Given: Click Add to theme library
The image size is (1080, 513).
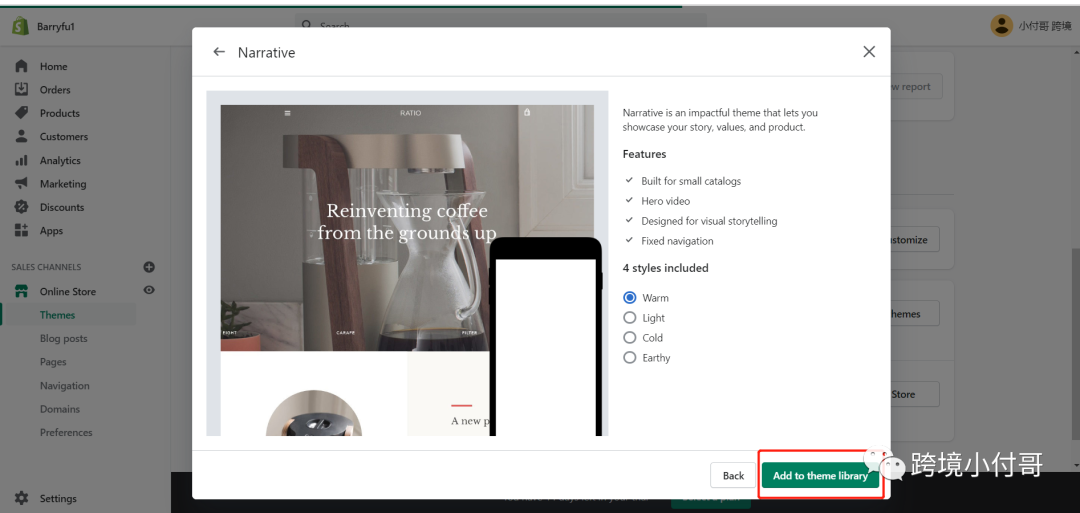Looking at the screenshot, I should 820,475.
